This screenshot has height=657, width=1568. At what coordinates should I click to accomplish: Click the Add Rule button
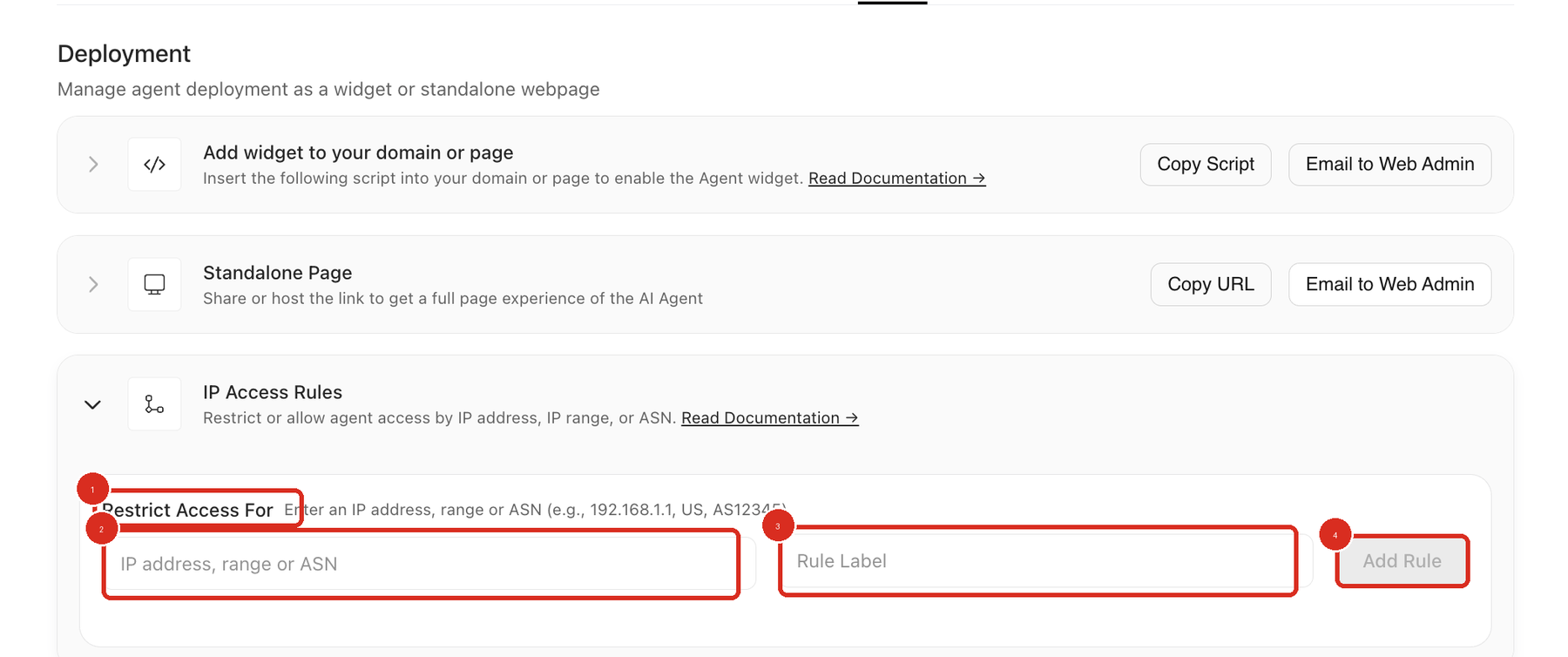pyautogui.click(x=1402, y=561)
